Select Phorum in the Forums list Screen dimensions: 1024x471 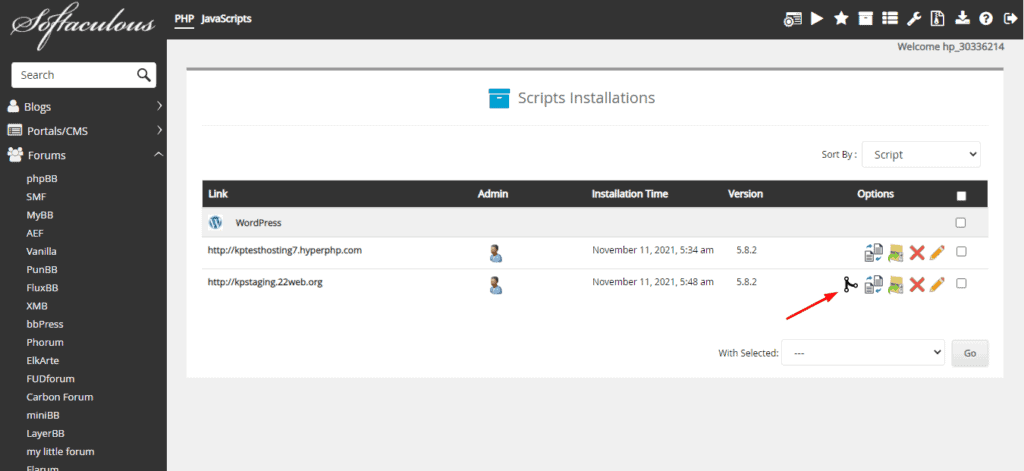click(44, 342)
